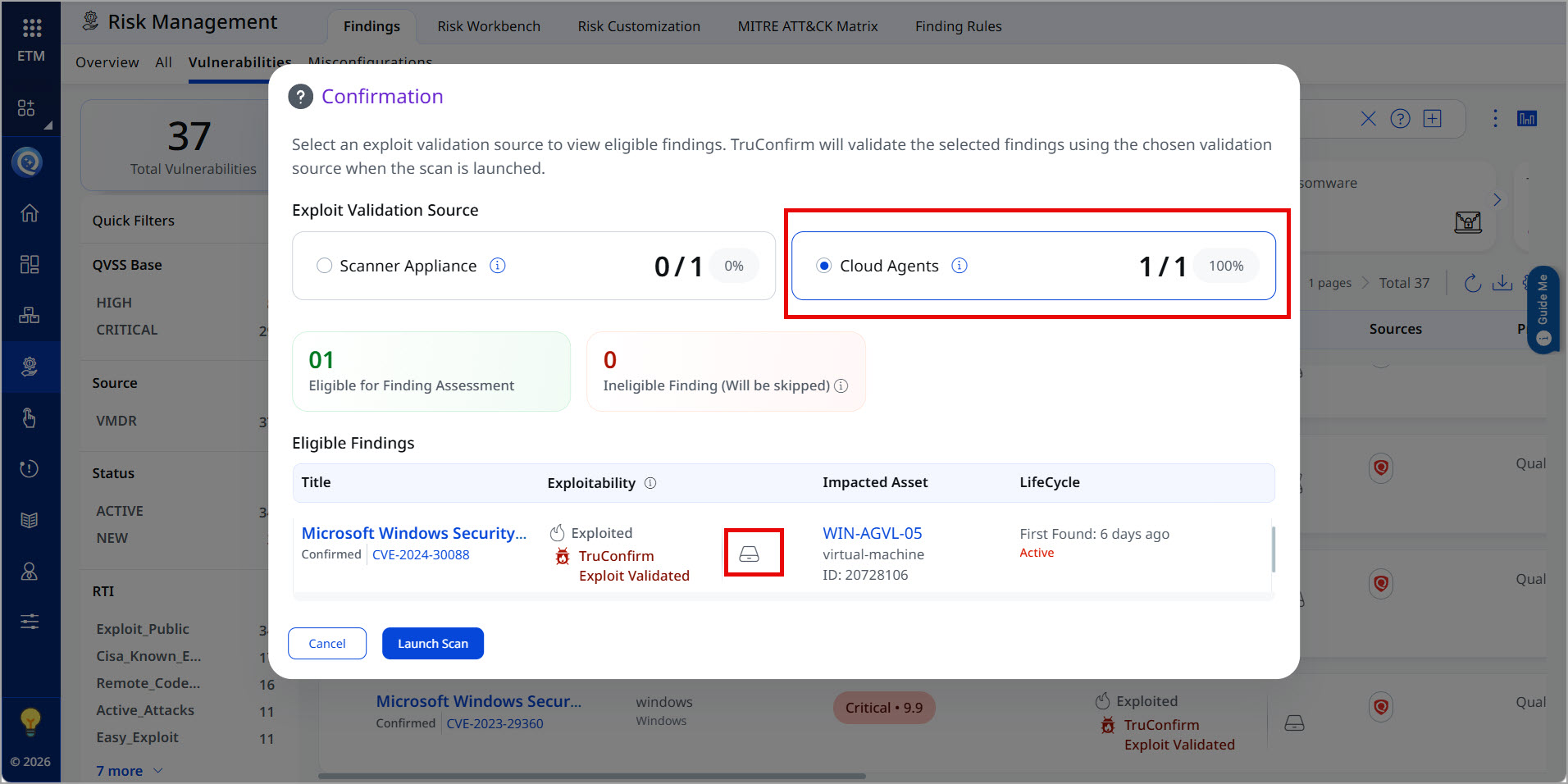
Task: Click the add-filter plus square icon
Action: (1433, 119)
